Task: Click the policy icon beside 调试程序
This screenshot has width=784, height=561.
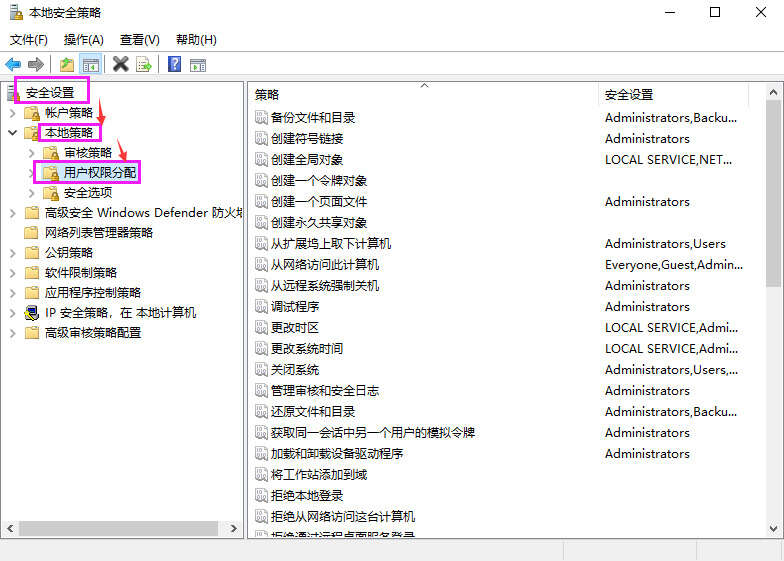Action: tap(261, 306)
